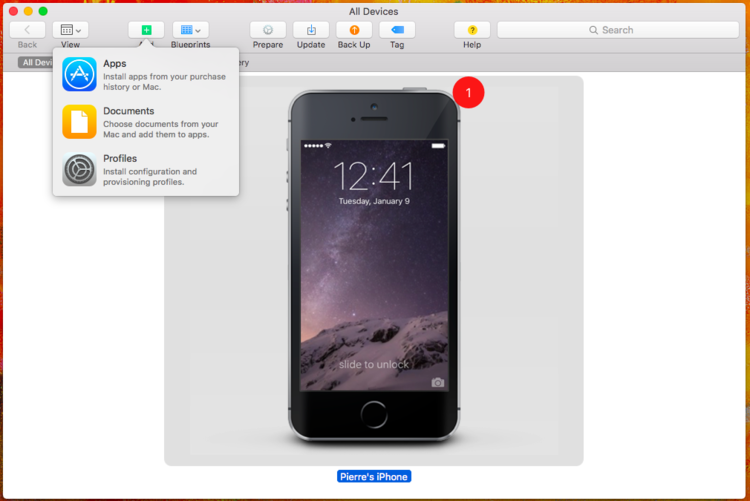Image resolution: width=750 pixels, height=501 pixels.
Task: Select the All Devices filter tab
Action: [36, 62]
